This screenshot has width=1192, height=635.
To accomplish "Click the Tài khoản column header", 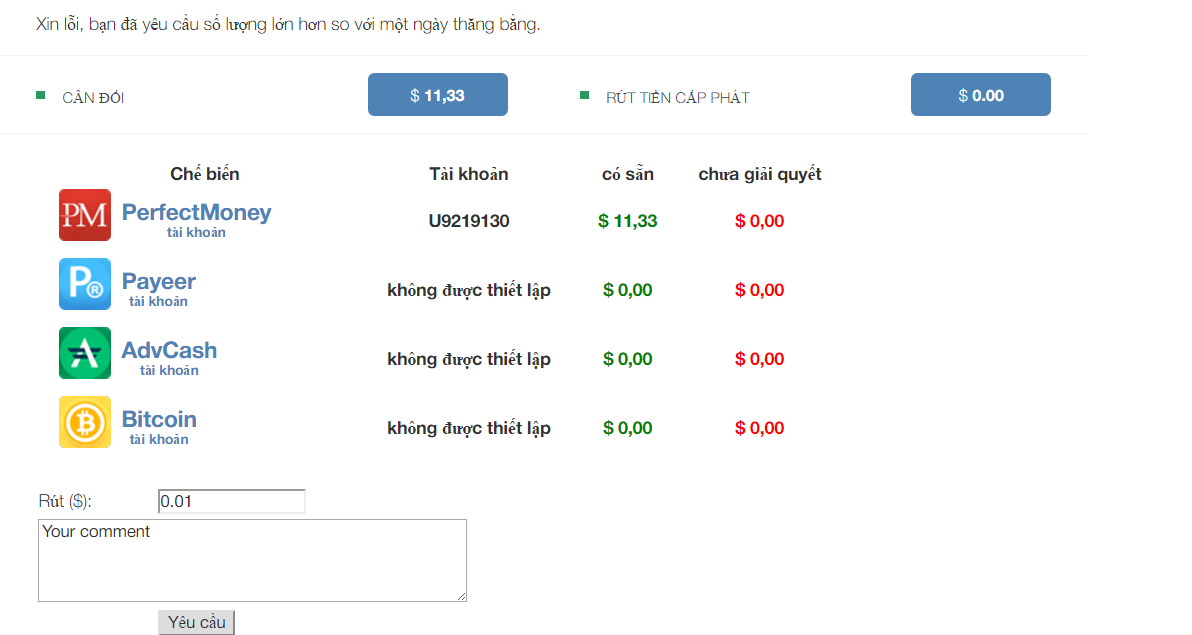I will point(469,174).
